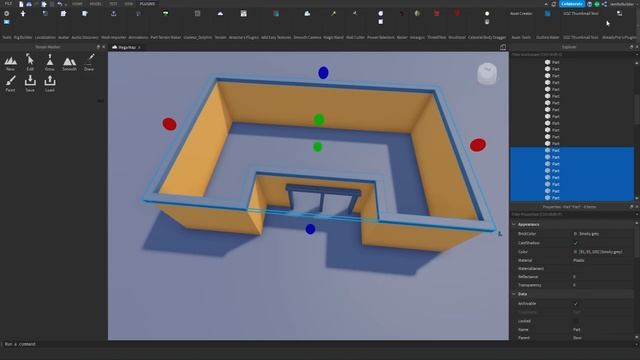Click the top blue move handle

pyautogui.click(x=323, y=73)
